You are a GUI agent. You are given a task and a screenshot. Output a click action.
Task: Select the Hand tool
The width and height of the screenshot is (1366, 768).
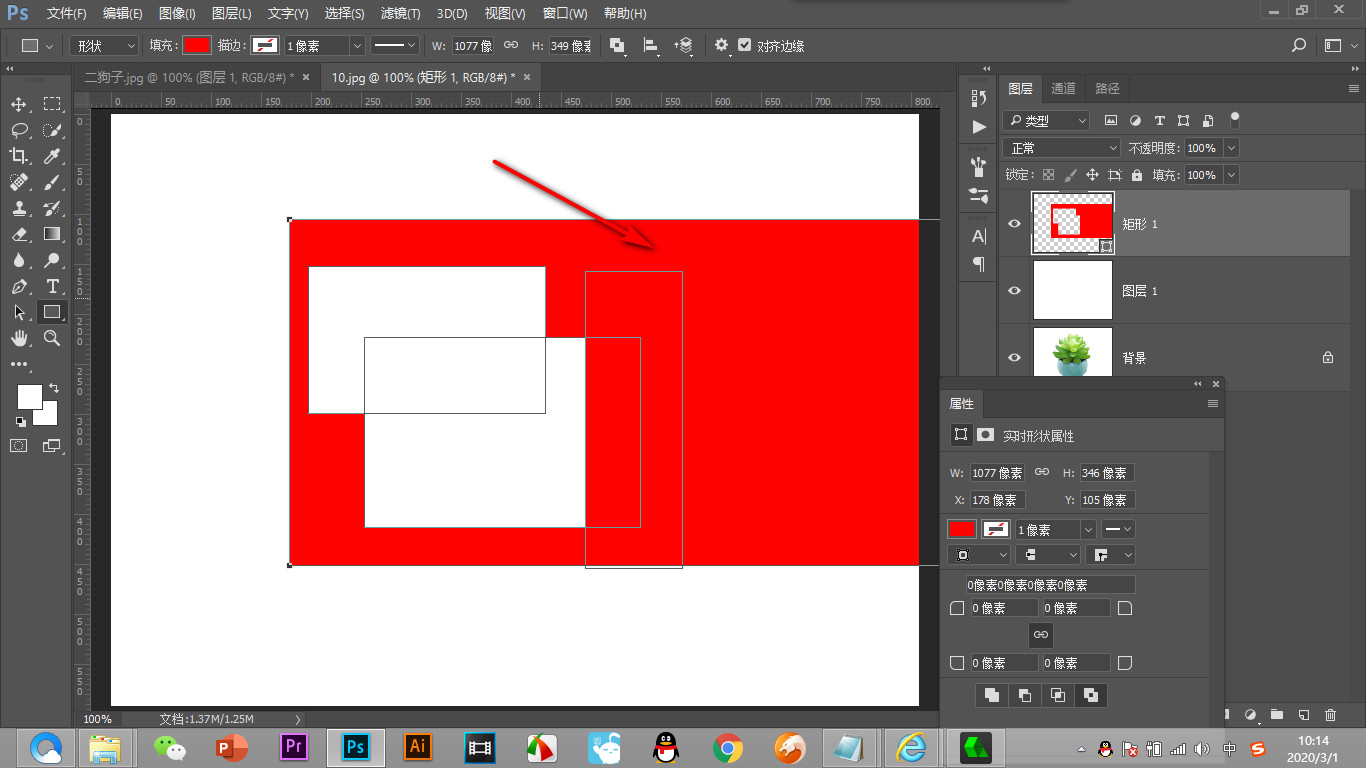[19, 338]
